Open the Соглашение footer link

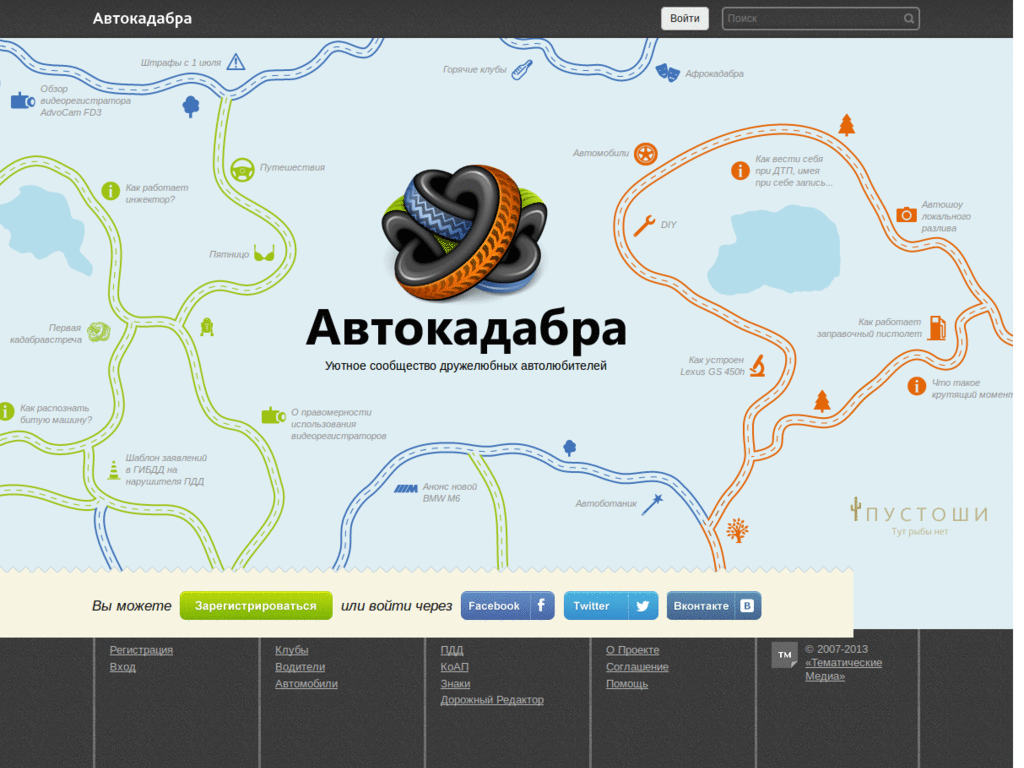point(637,667)
